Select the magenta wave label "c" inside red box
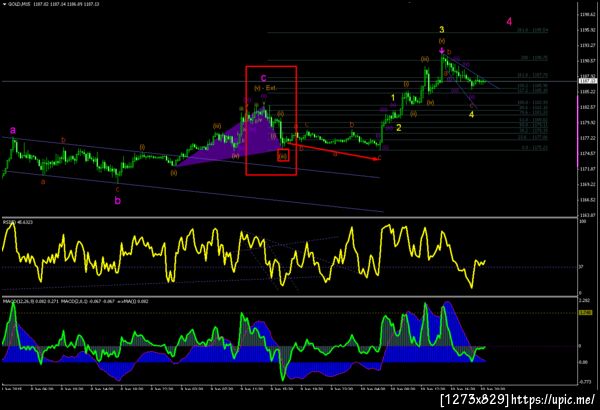The width and height of the screenshot is (600, 410). tap(263, 78)
